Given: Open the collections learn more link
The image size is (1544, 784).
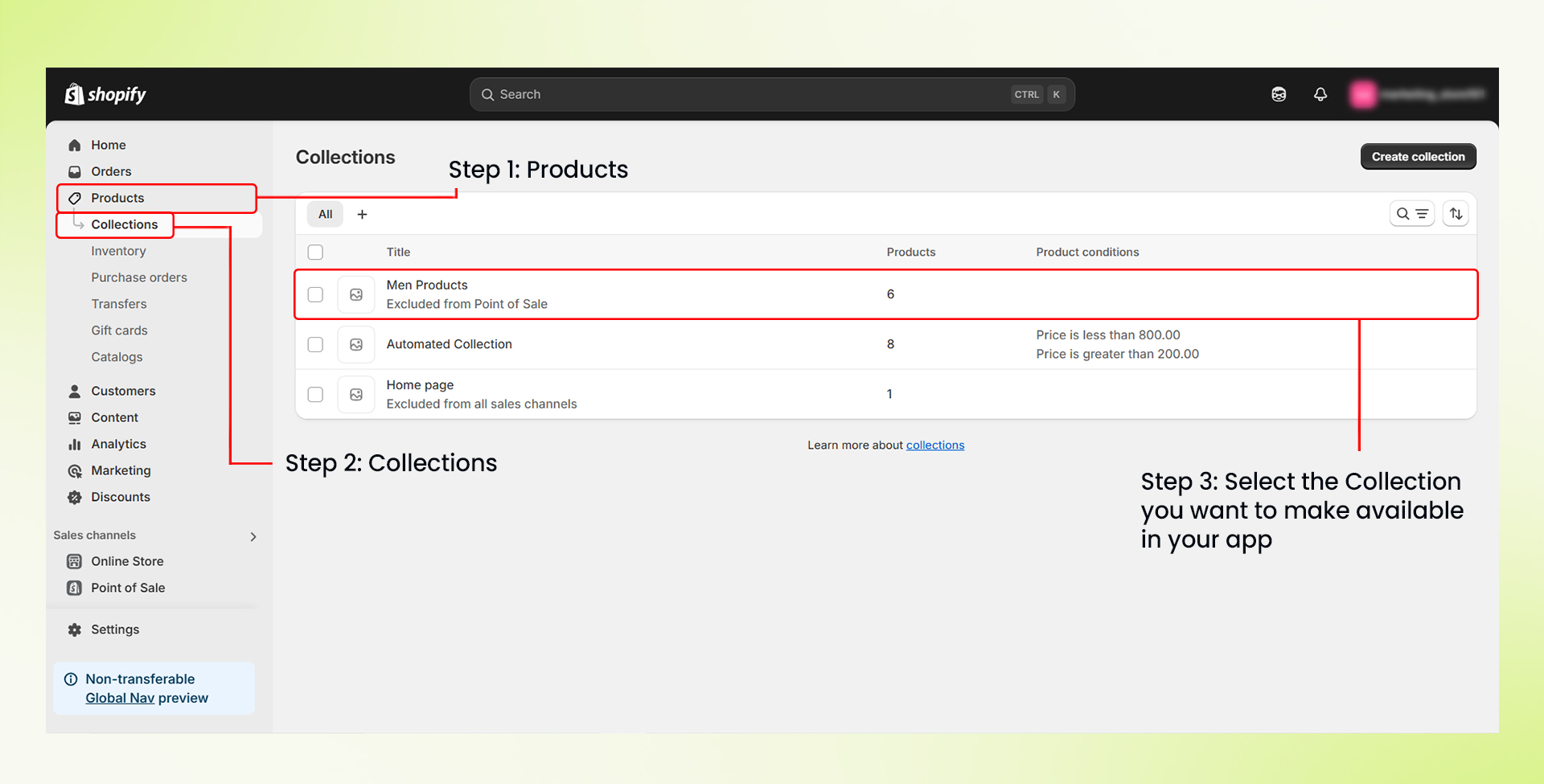Looking at the screenshot, I should click(x=934, y=445).
